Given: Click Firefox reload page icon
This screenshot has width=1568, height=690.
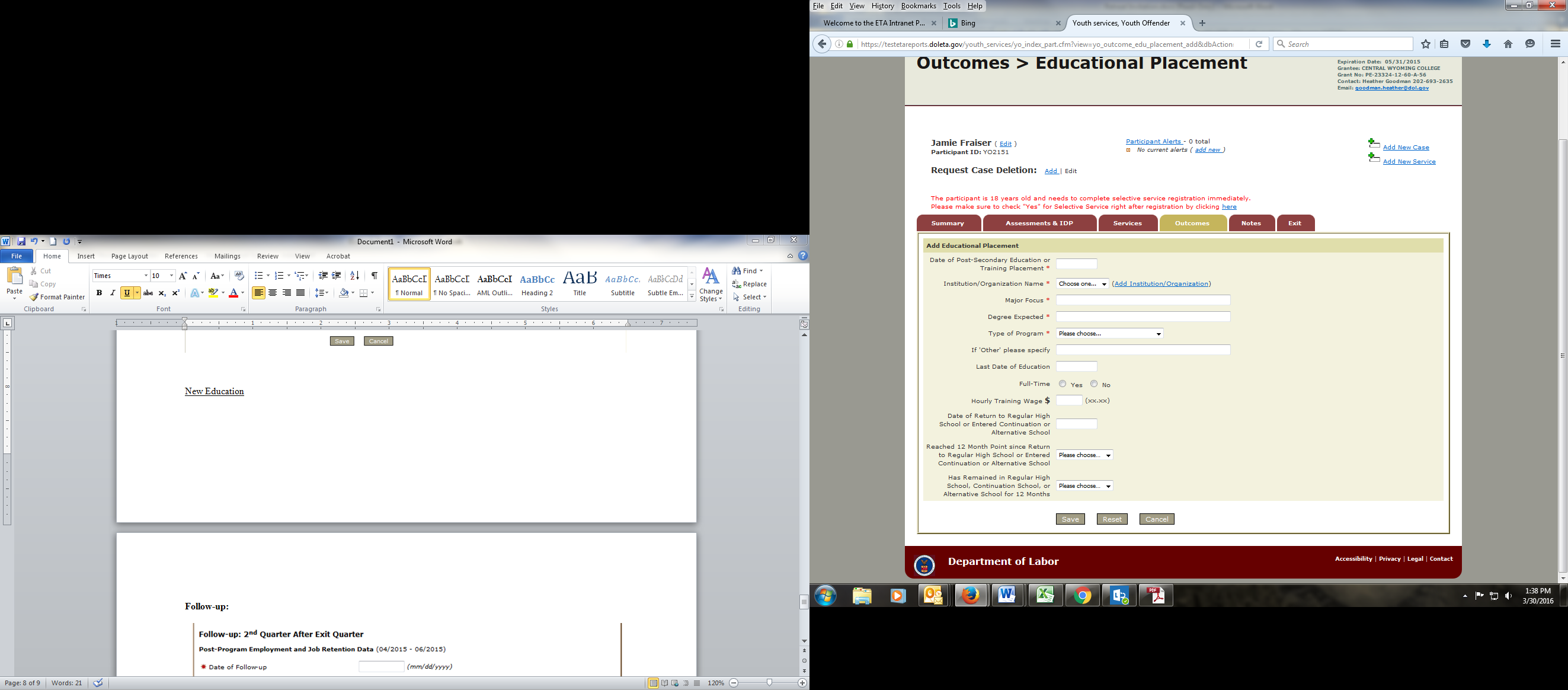Looking at the screenshot, I should (1259, 44).
